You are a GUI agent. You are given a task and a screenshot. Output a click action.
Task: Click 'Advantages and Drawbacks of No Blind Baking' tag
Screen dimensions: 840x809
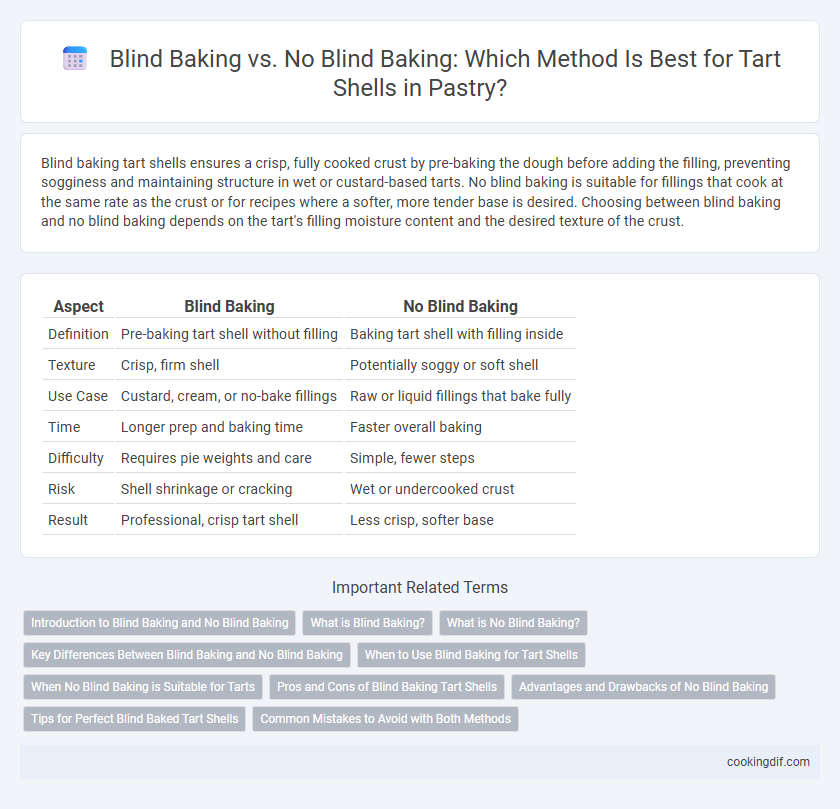643,687
